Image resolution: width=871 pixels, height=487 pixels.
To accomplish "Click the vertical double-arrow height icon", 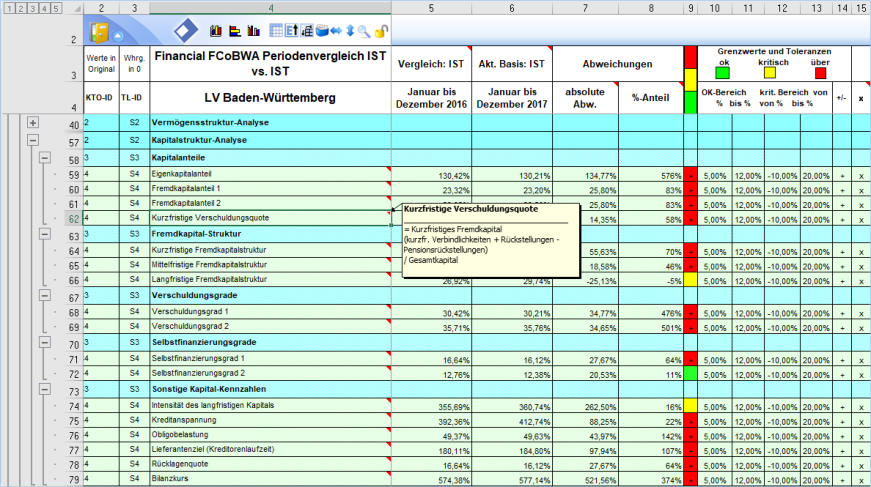I will (350, 31).
